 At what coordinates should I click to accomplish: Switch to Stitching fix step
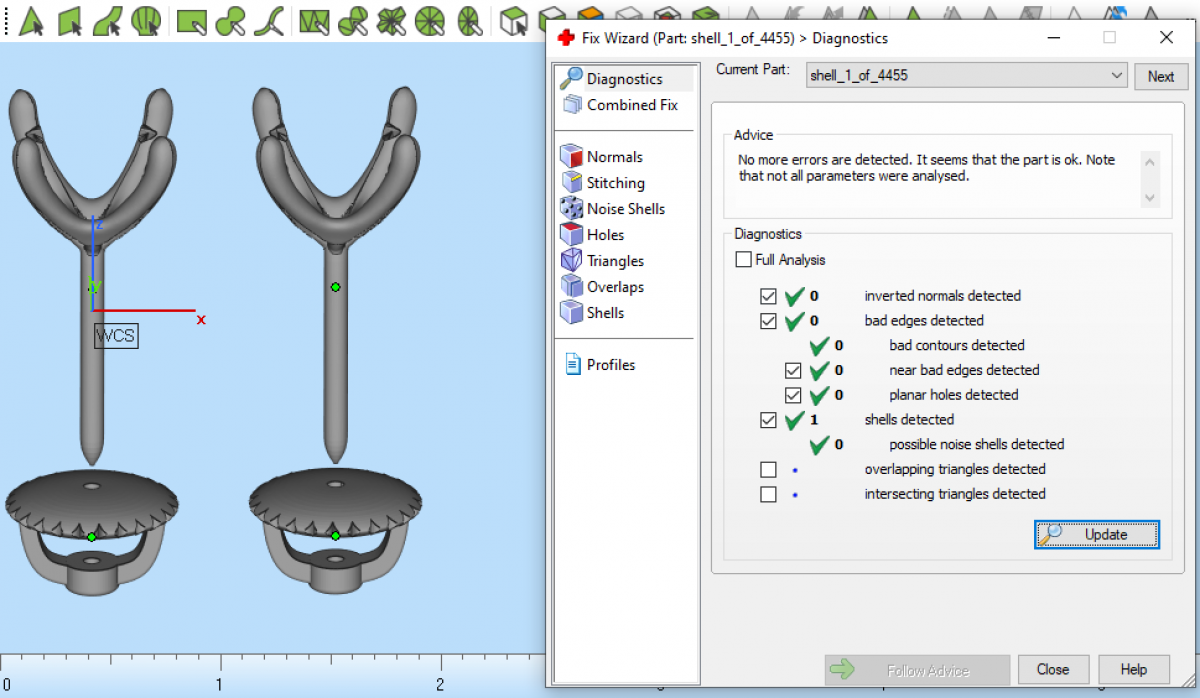click(x=614, y=183)
